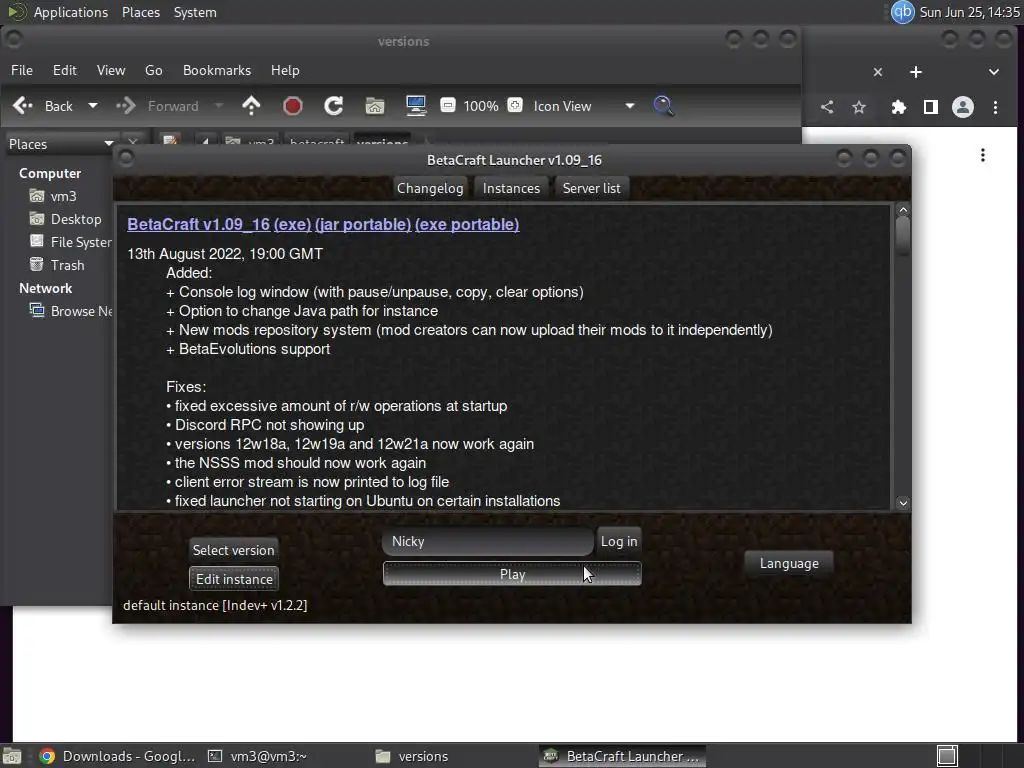1024x768 pixels.
Task: Click the file search magnifier icon
Action: tap(664, 106)
